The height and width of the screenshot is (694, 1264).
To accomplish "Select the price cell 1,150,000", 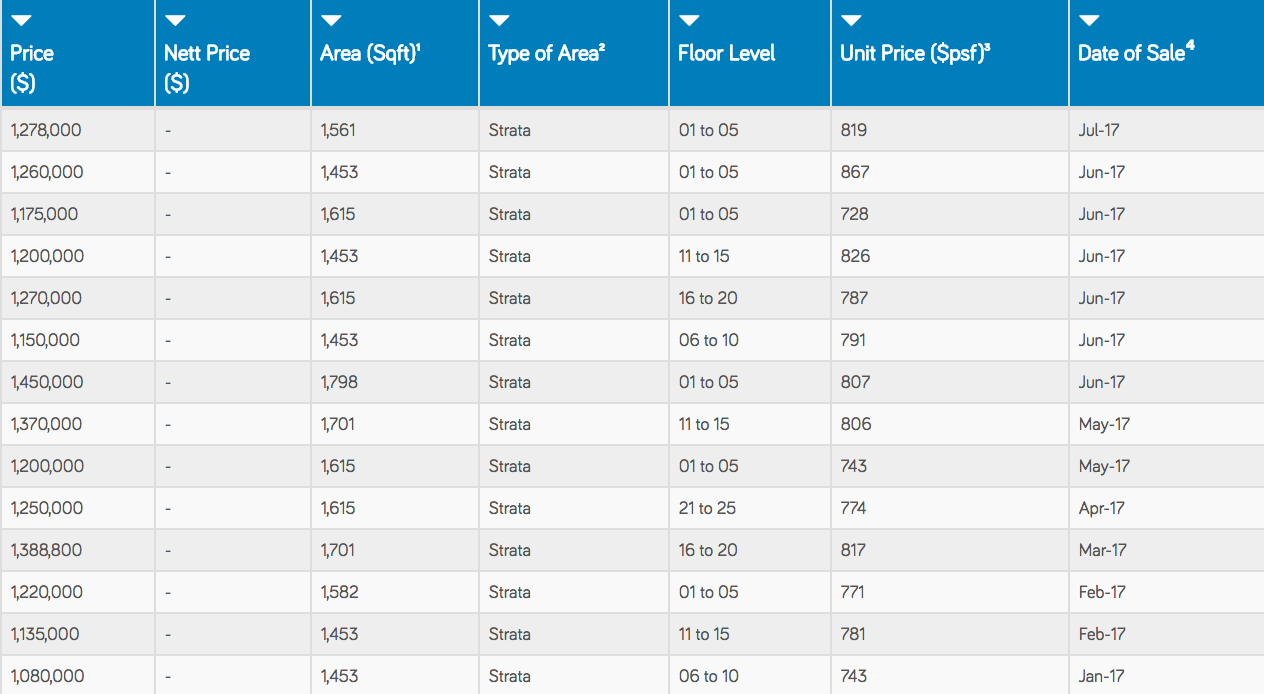I will [45, 340].
